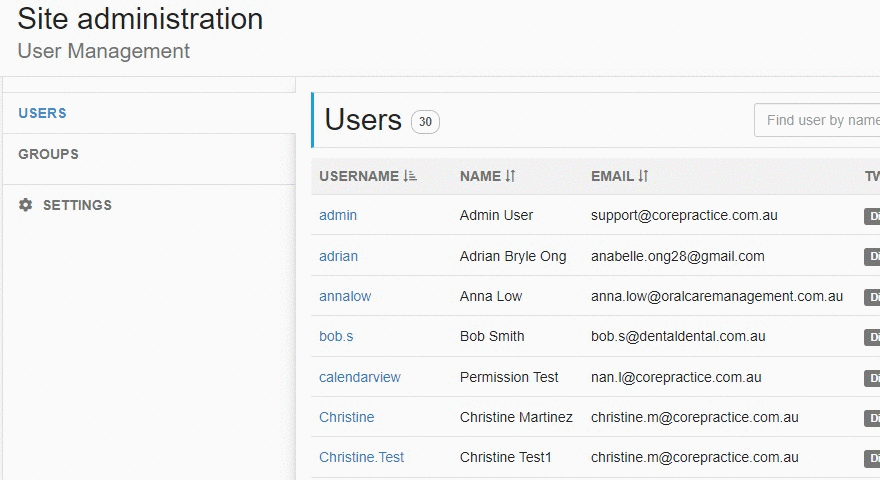Screen dimensions: 880x480
Task: Sort users by Username column icon
Action: (410, 176)
